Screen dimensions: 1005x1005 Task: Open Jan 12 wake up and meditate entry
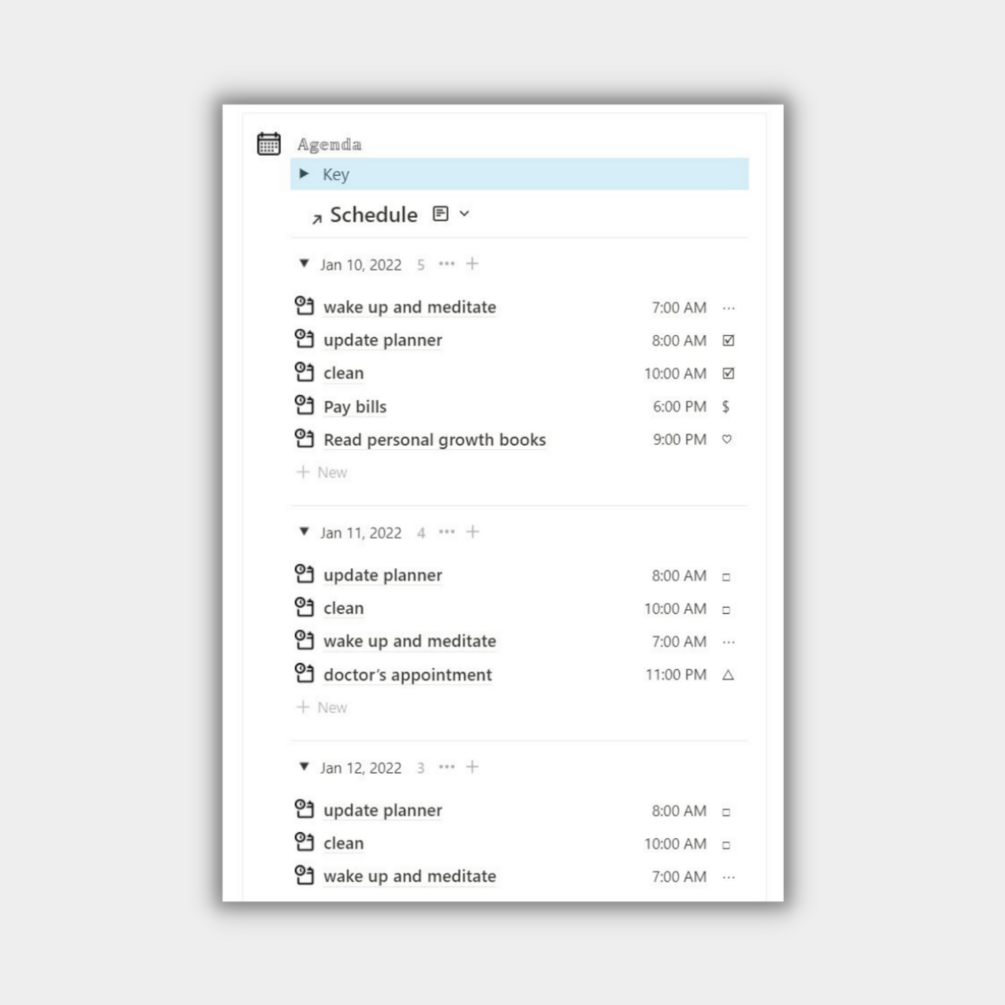[410, 876]
